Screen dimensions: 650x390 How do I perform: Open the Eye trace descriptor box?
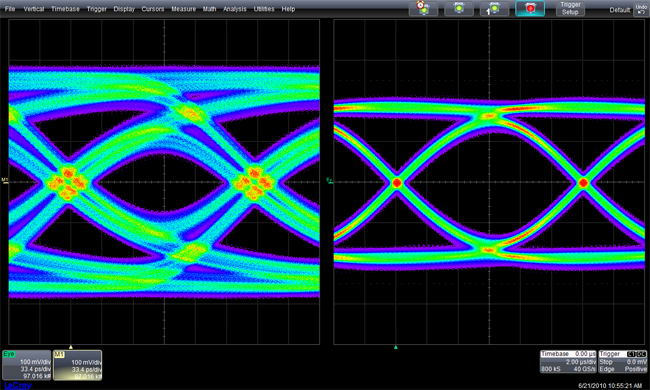point(27,365)
